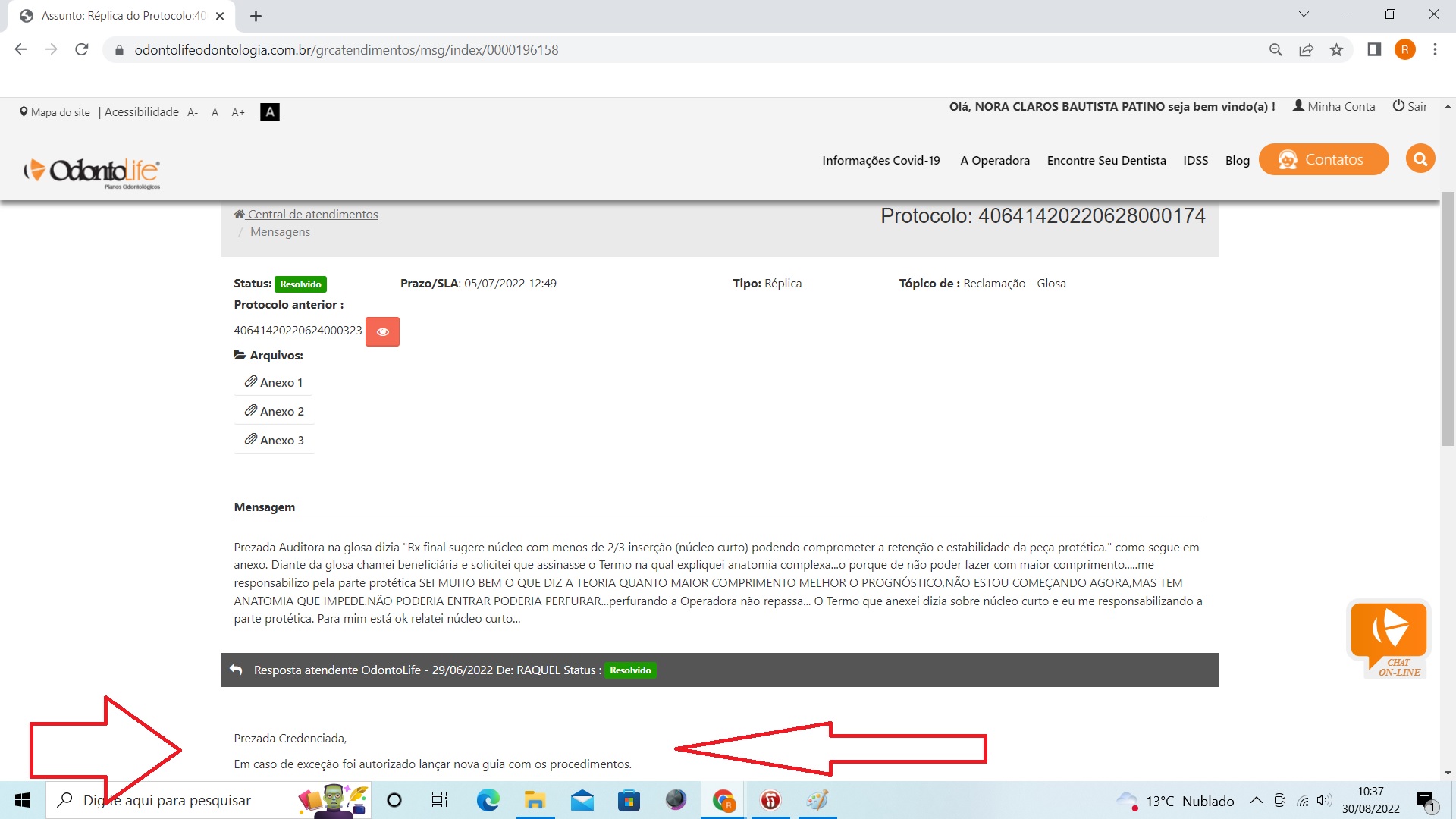Toggle the high contrast A button
The image size is (1456, 819).
(269, 112)
